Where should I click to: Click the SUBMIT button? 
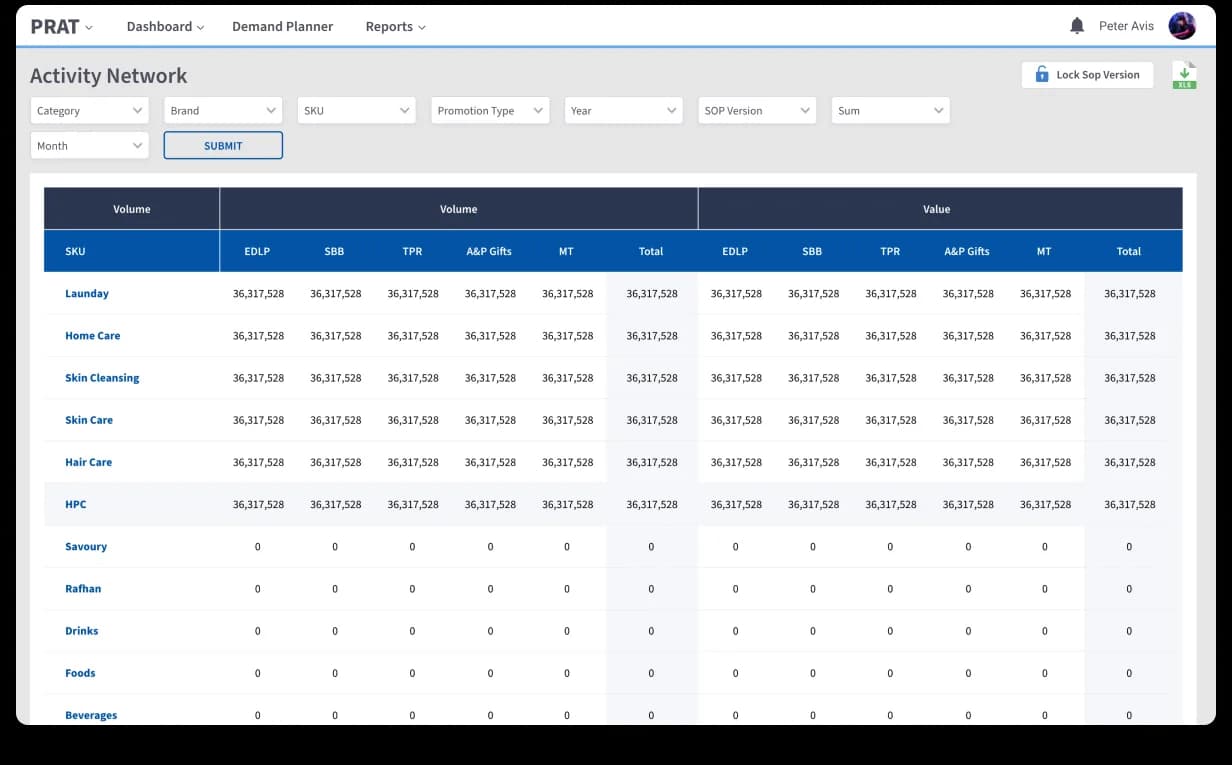223,146
